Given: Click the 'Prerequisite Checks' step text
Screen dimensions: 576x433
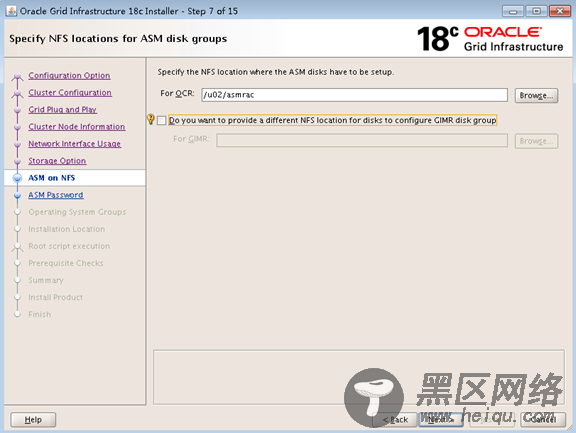Looking at the screenshot, I should coord(66,263).
